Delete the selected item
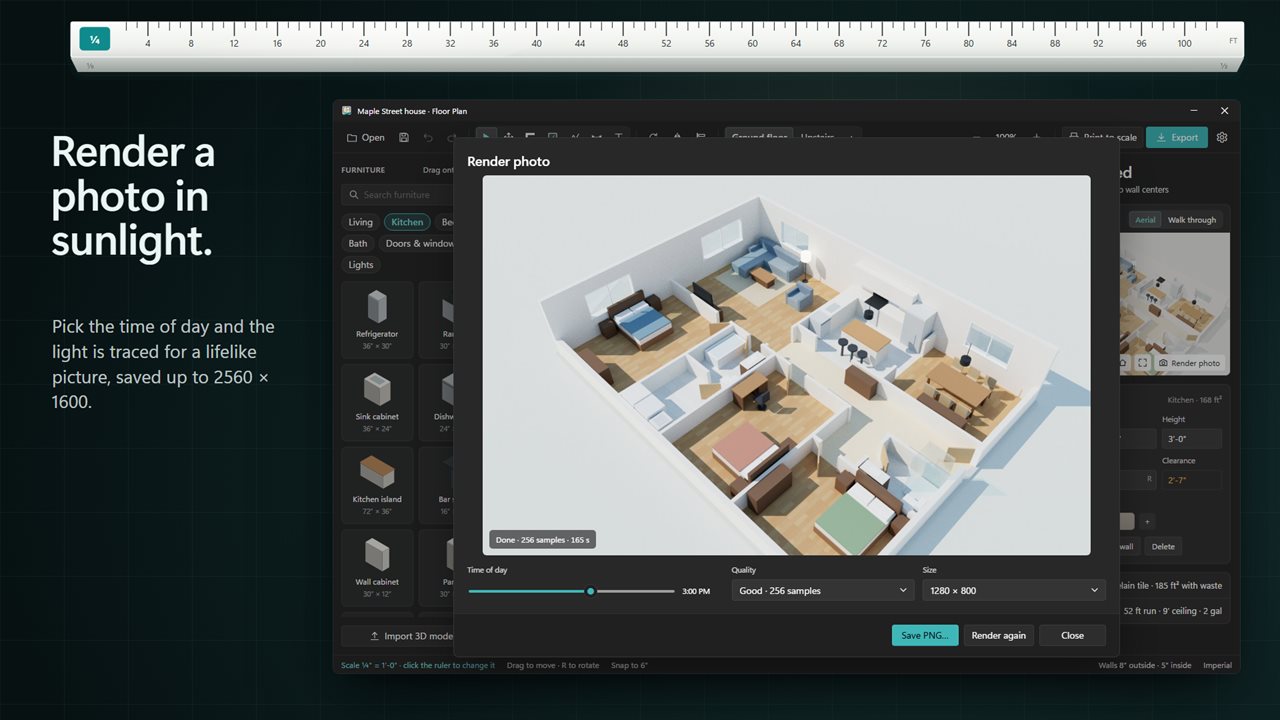The image size is (1280, 720). tap(1163, 546)
